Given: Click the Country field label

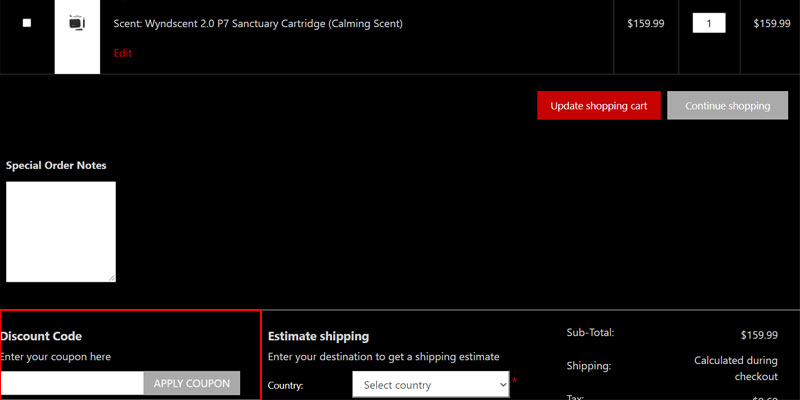Looking at the screenshot, I should click(286, 385).
